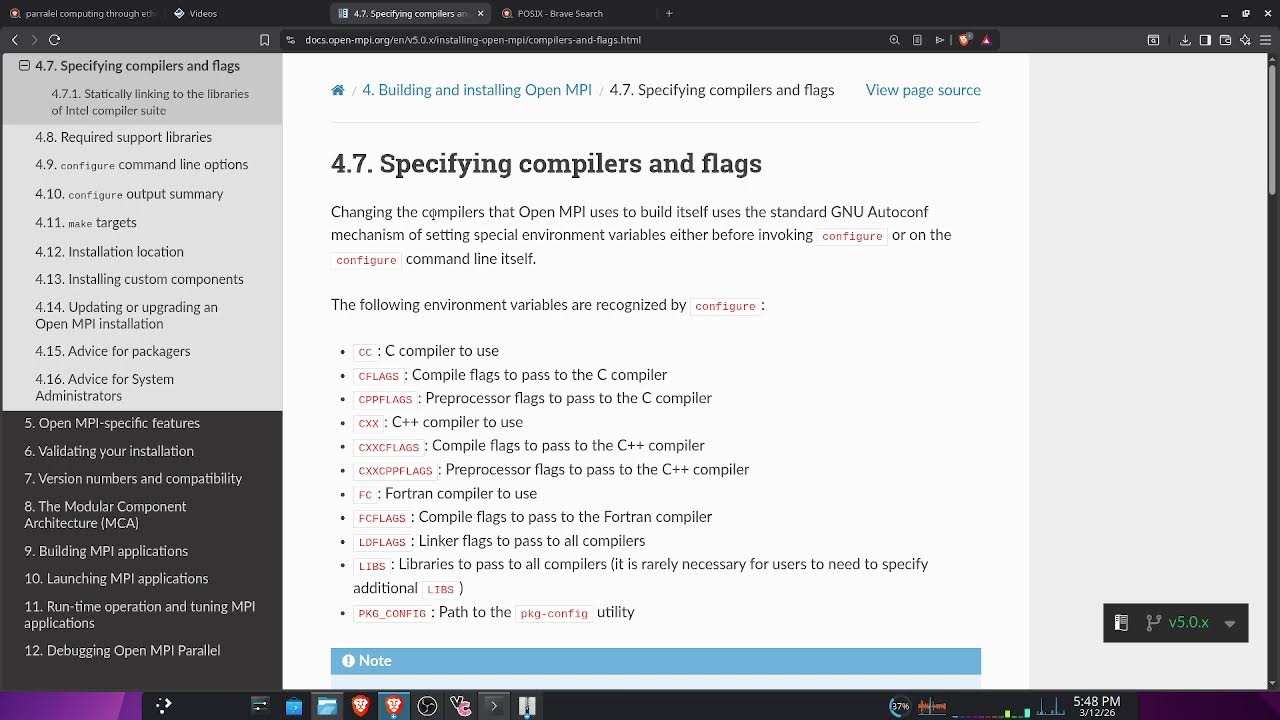Open the Brave Shields lion icon
Screen dimensions: 1280x720
[x=964, y=40]
